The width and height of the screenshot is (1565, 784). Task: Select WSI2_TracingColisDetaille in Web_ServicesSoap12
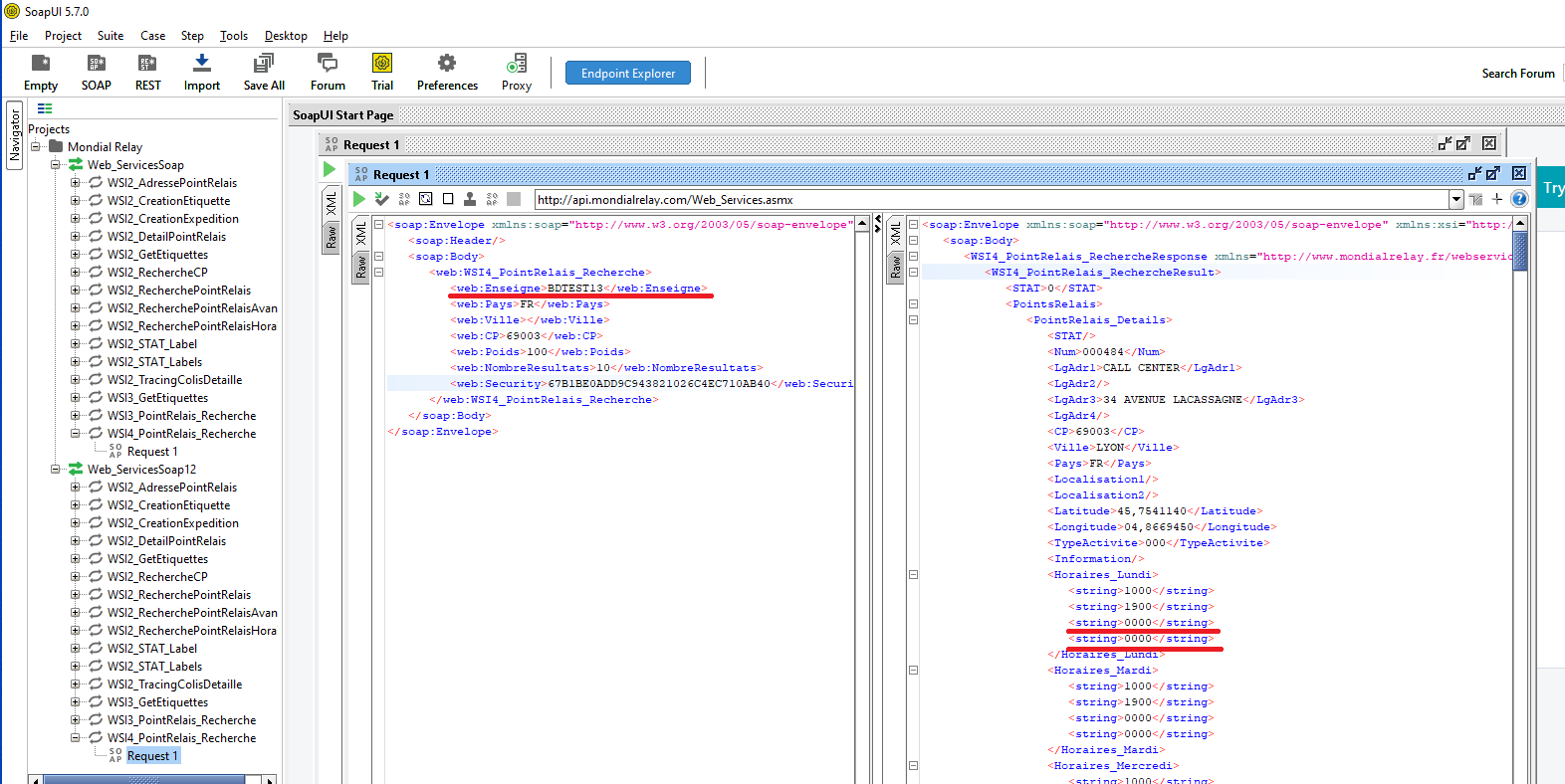tap(174, 684)
